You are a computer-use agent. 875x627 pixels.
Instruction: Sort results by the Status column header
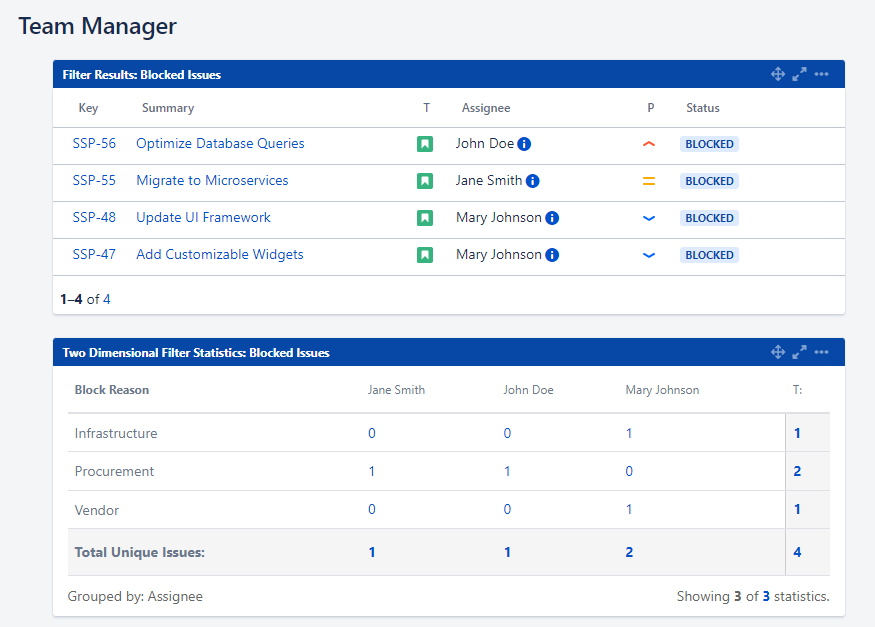(x=702, y=108)
